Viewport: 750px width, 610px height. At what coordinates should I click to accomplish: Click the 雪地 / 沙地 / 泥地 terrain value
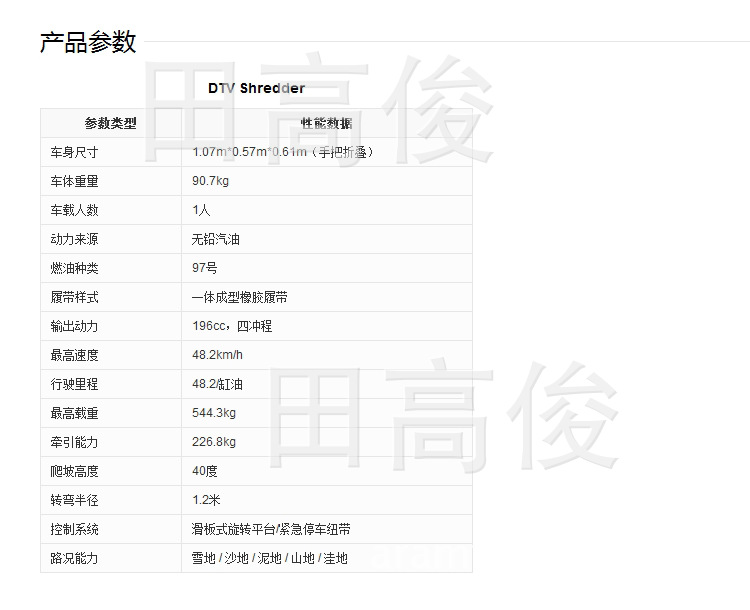point(269,558)
